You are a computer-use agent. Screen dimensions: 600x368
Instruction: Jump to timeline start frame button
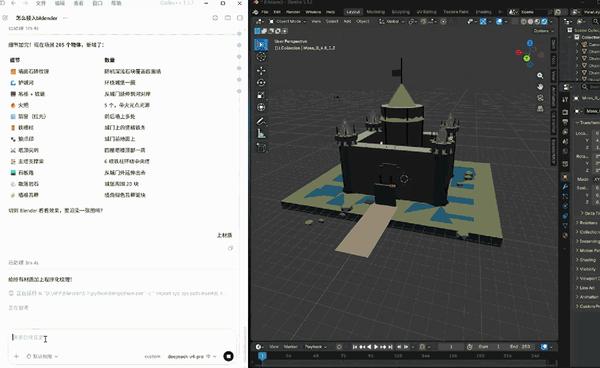pyautogui.click(x=355, y=347)
